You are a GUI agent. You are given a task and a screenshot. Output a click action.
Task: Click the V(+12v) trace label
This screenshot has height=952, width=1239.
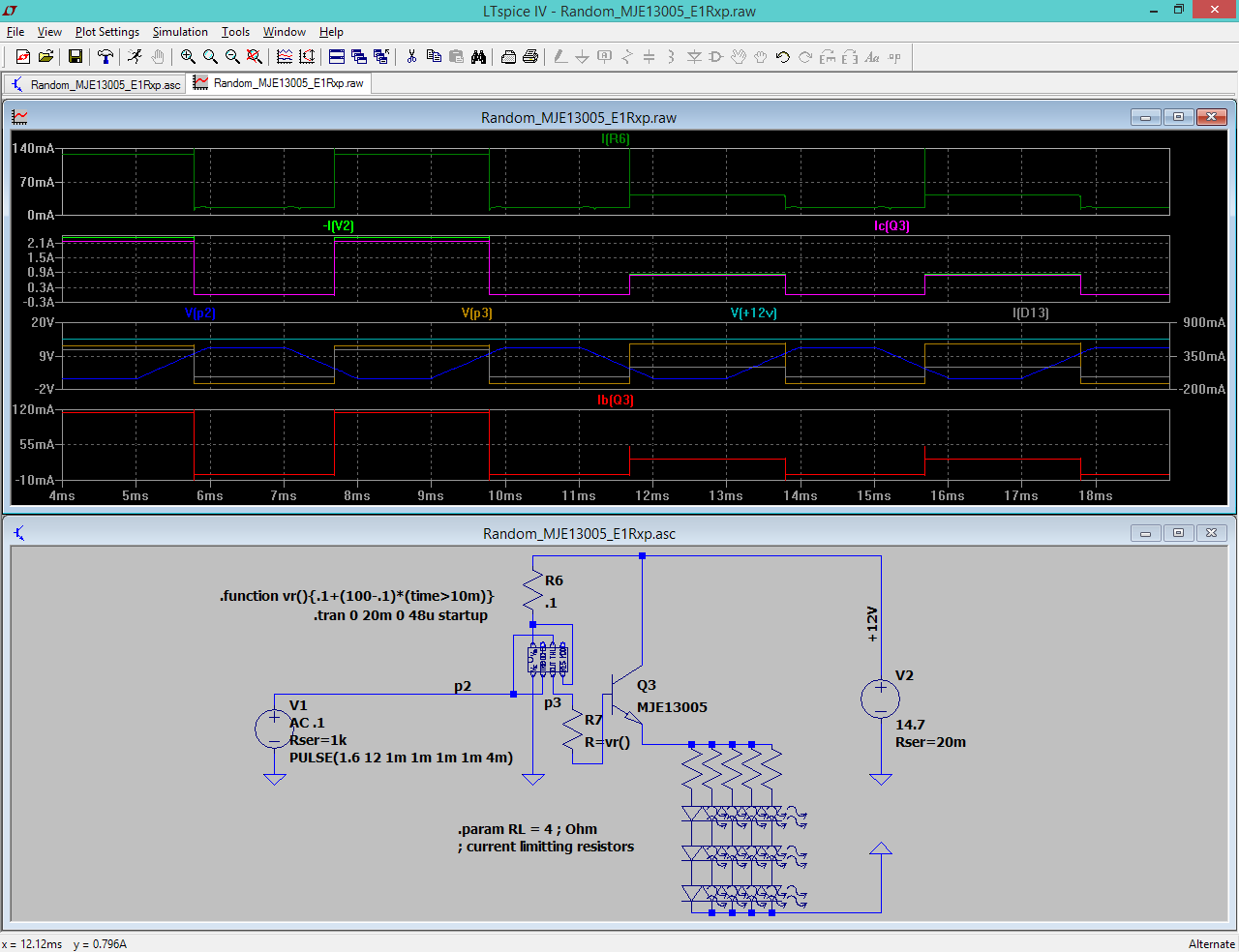(x=754, y=313)
